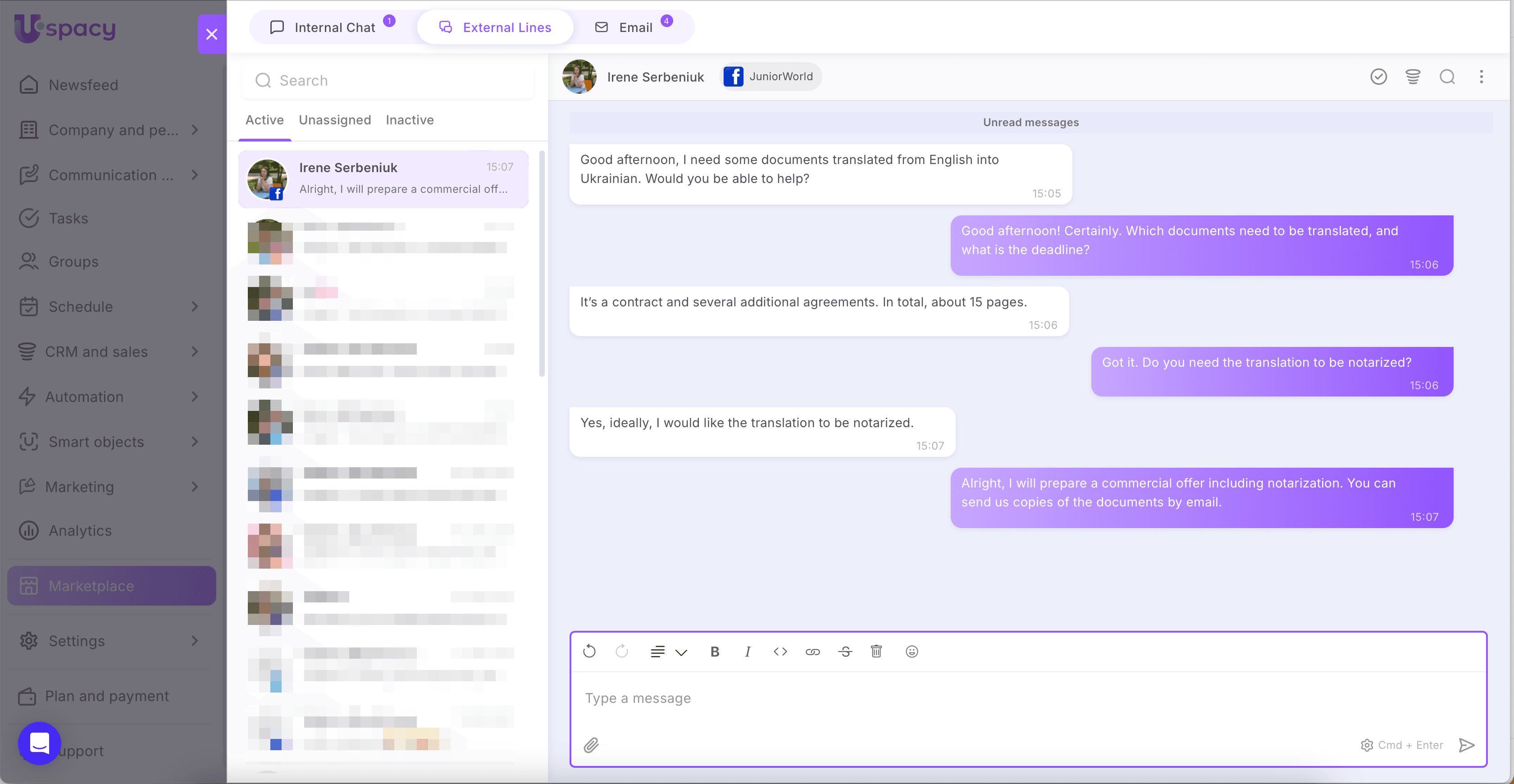Clear the draft using the trash icon
Viewport: 1514px width, 784px height.
pos(876,651)
